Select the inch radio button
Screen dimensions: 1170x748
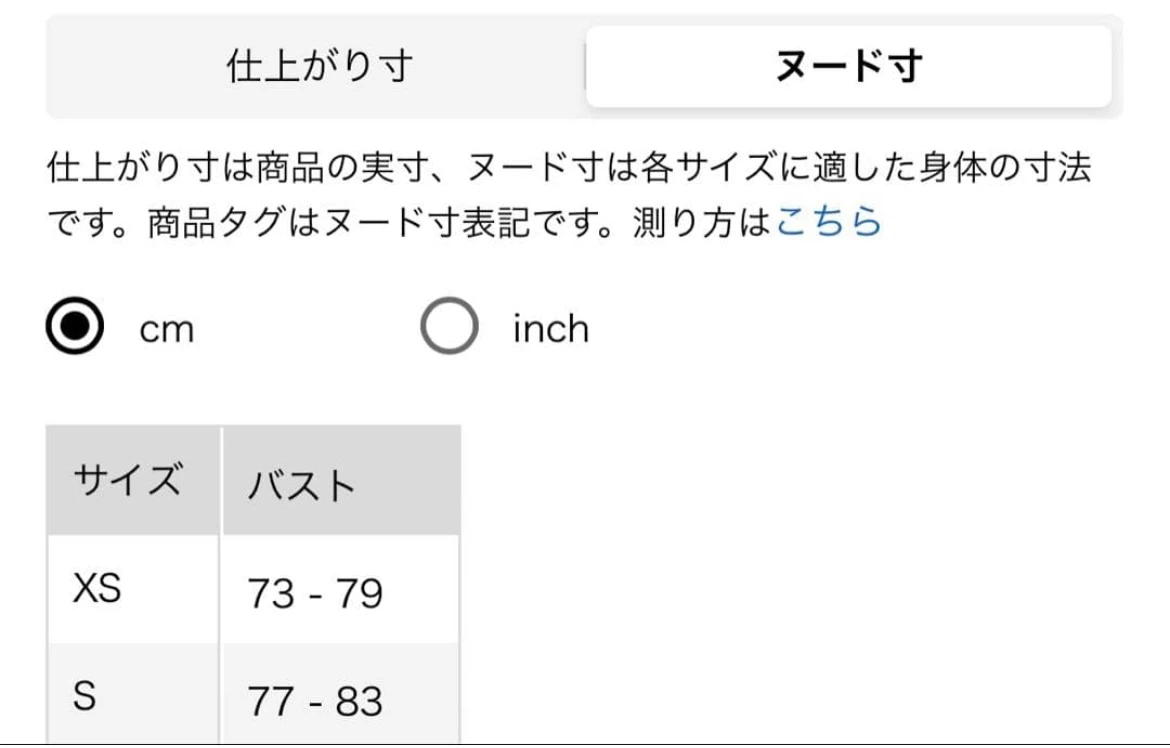pyautogui.click(x=449, y=325)
